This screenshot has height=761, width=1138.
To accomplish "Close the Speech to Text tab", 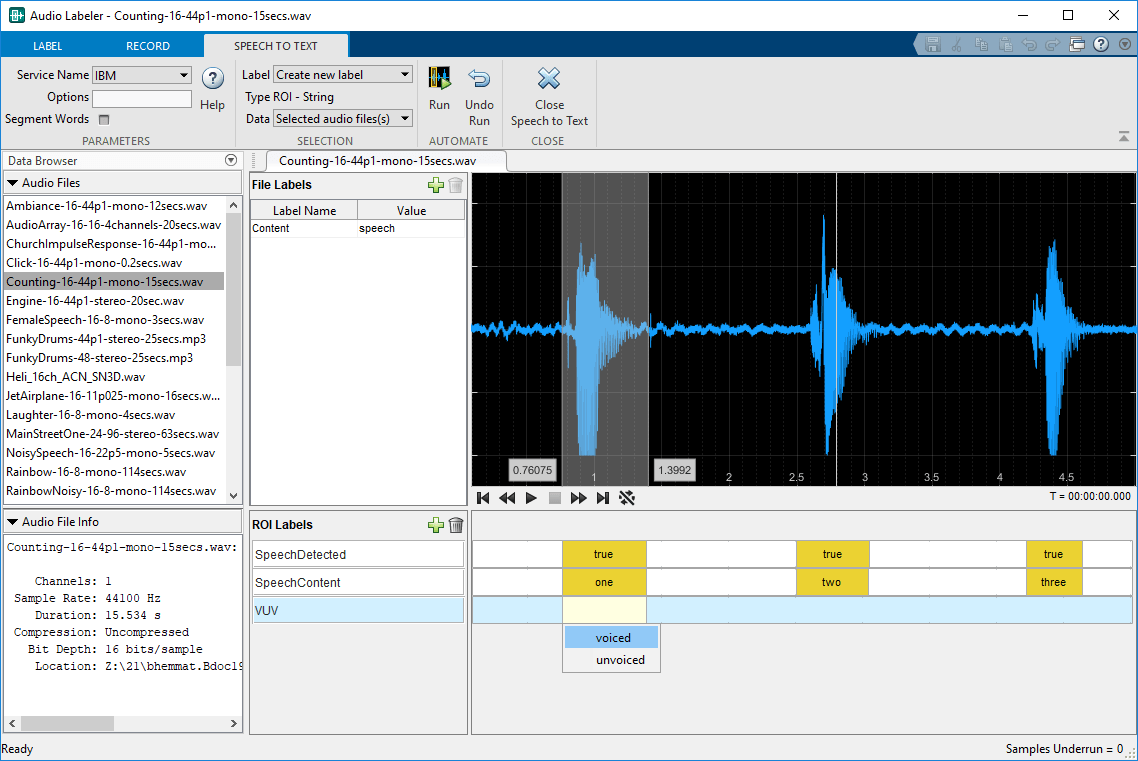I will coord(549,80).
